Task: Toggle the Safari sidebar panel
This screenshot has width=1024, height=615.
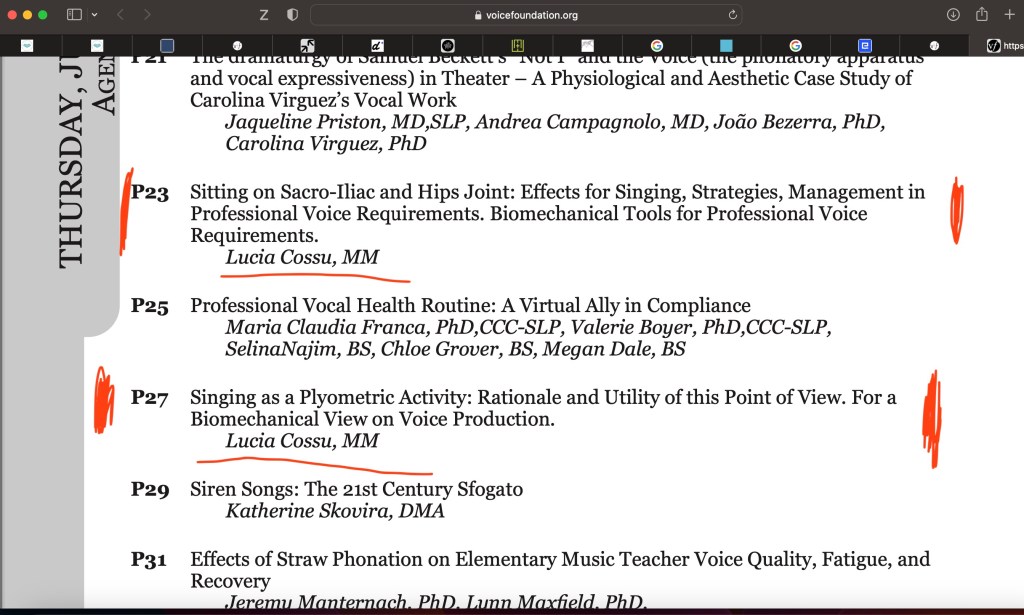Action: 74,15
